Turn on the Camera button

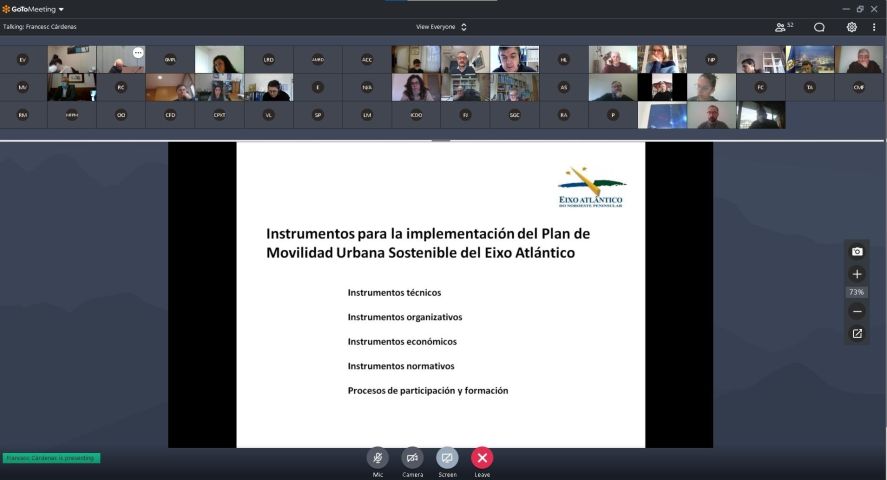[x=412, y=457]
